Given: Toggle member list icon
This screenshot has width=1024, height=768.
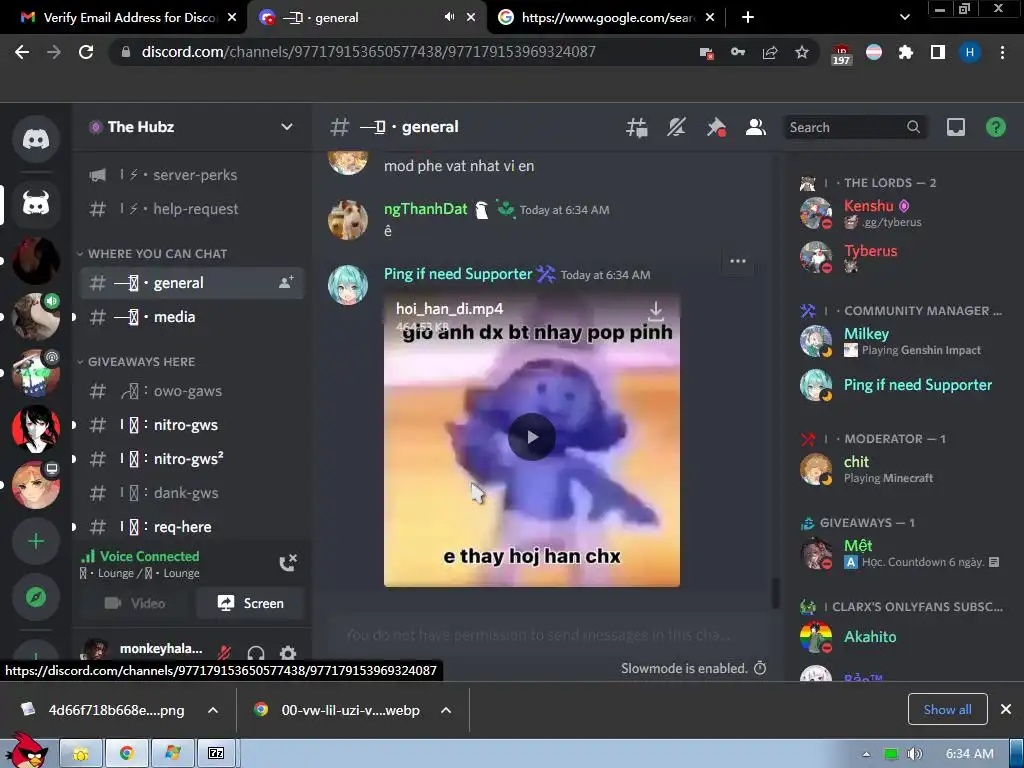Looking at the screenshot, I should click(x=756, y=127).
